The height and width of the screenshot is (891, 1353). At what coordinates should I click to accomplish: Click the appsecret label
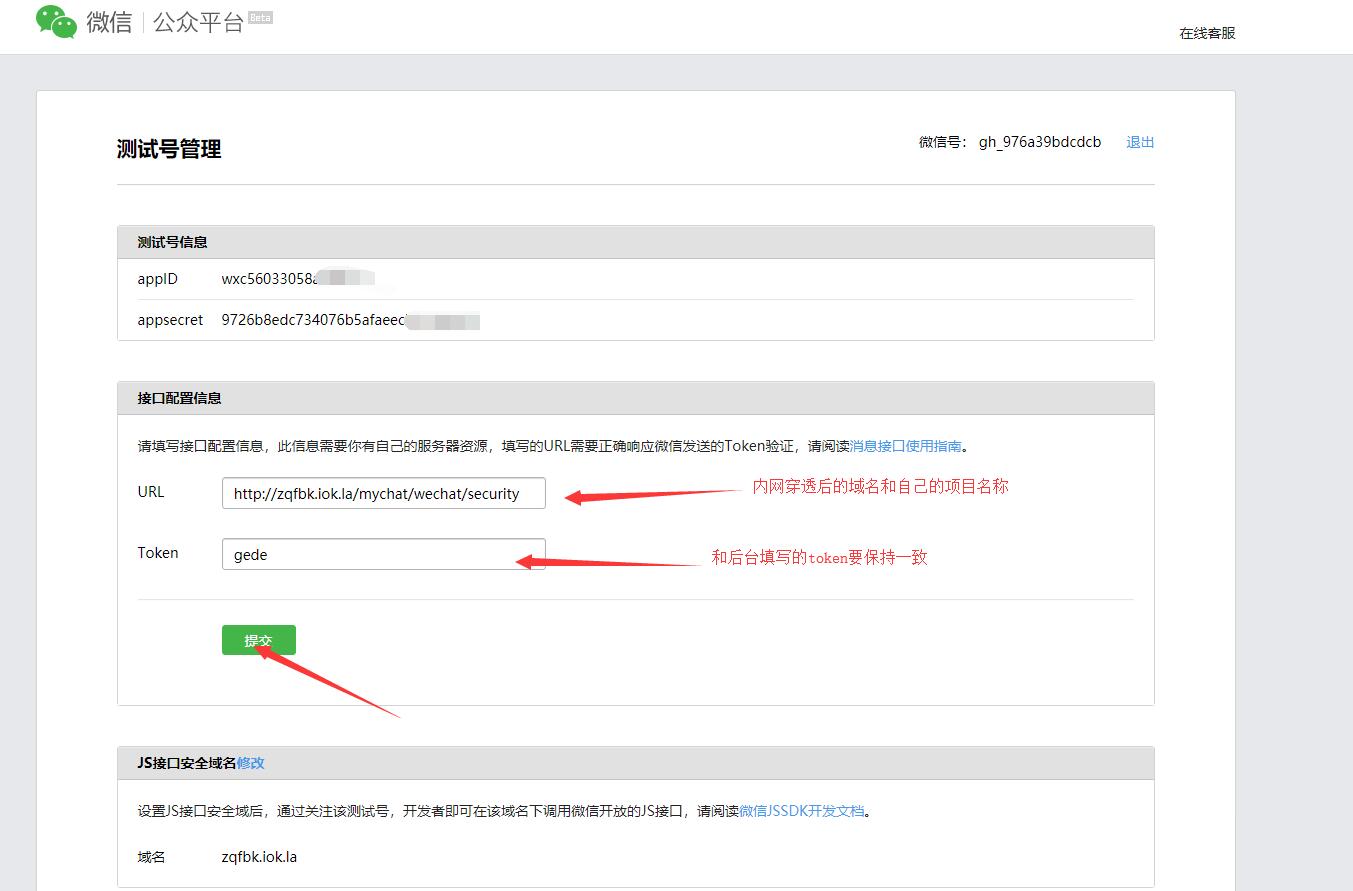click(x=170, y=321)
